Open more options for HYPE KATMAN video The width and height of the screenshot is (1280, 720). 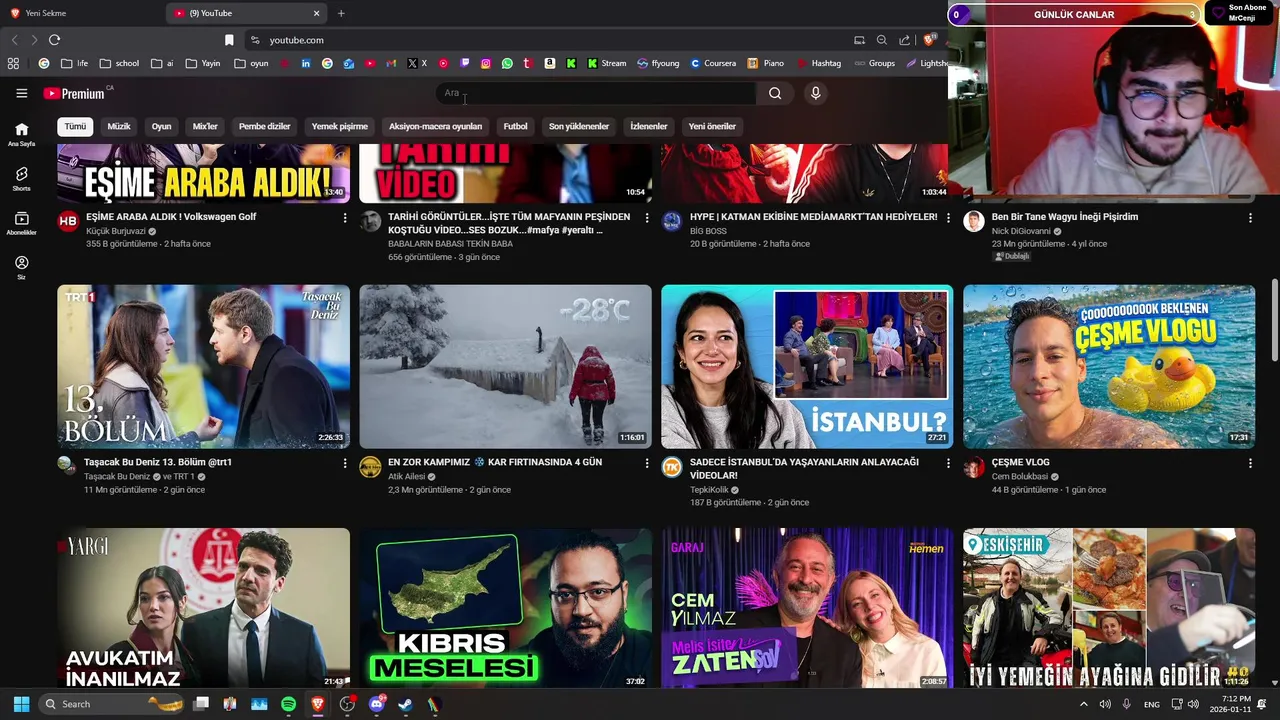tap(949, 217)
